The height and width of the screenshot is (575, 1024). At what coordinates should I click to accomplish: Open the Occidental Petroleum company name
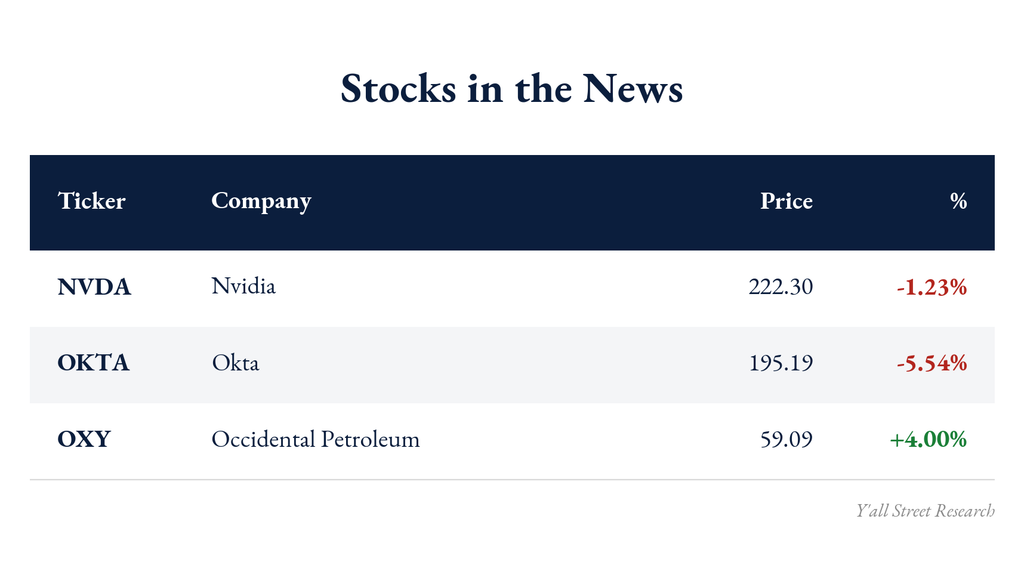coord(315,439)
